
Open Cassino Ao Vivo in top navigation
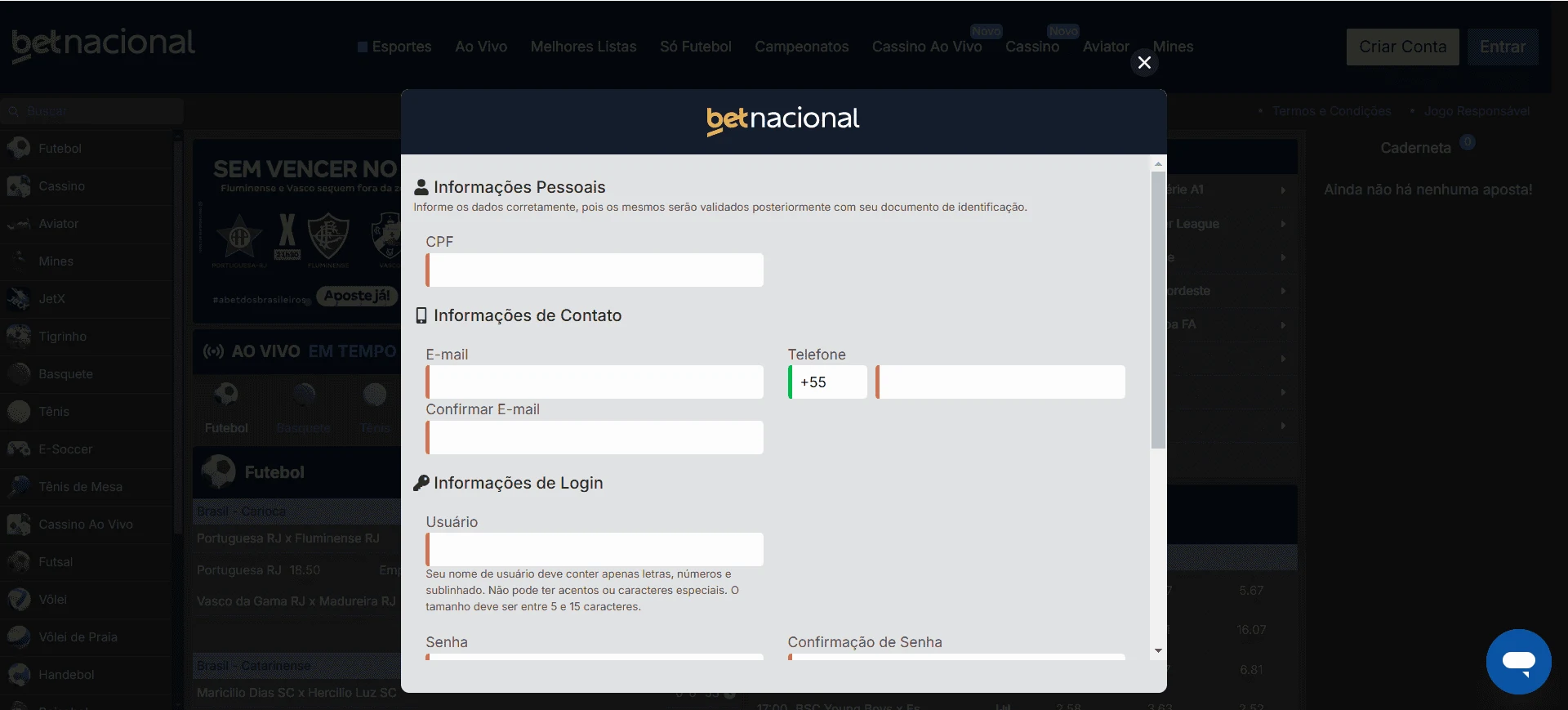[x=927, y=47]
